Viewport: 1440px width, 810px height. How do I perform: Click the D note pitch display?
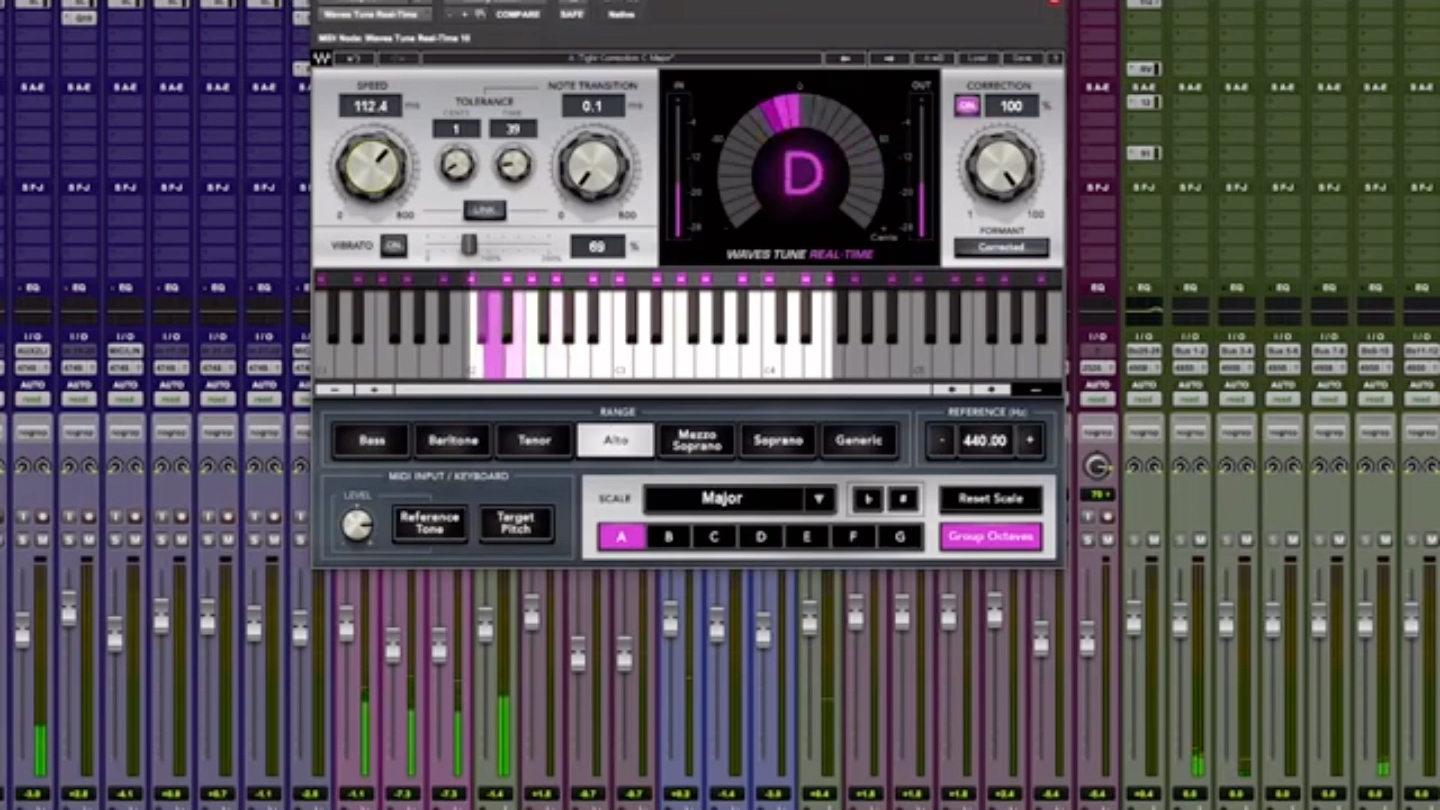[x=801, y=173]
